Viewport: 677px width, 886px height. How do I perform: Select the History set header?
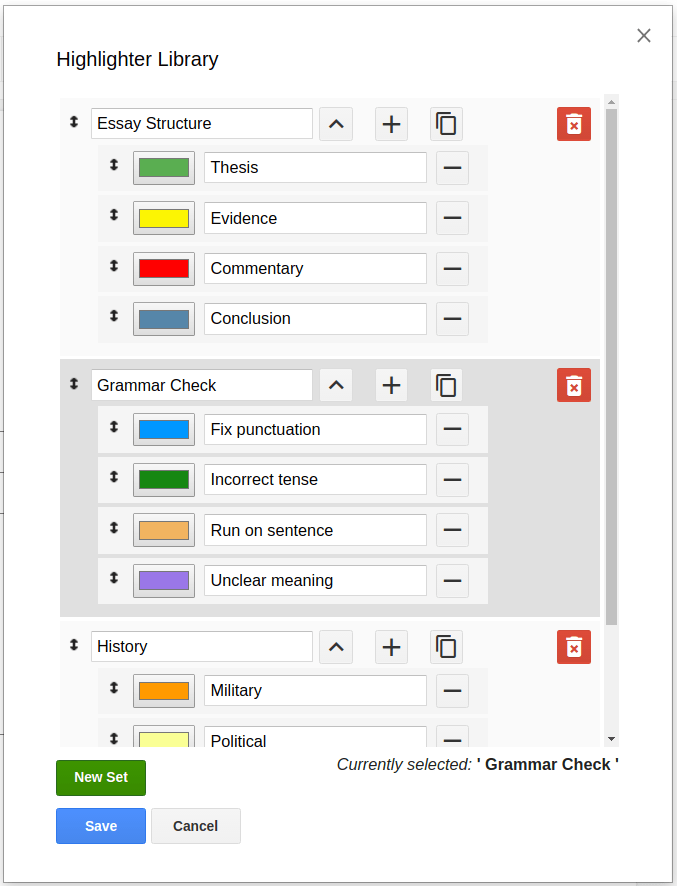tap(200, 647)
